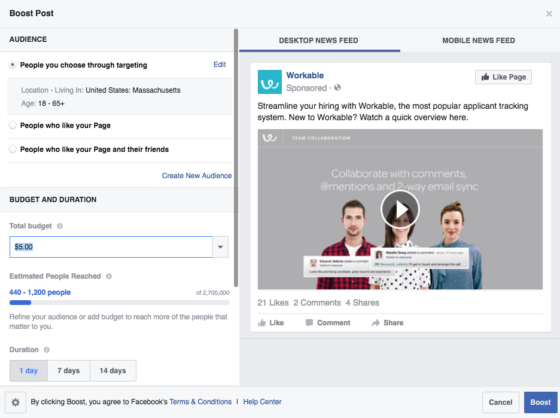Click the $5.00 total budget field
The image size is (560, 418).
point(111,247)
